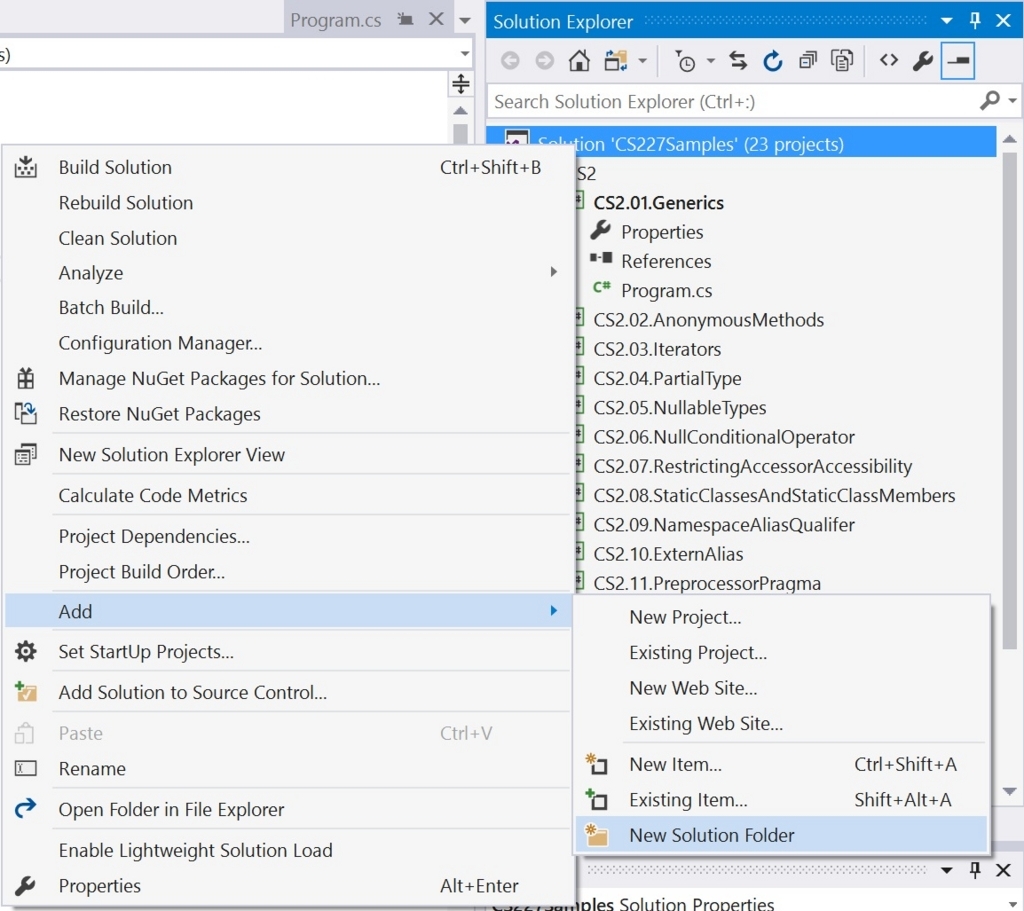Click the pin icon on Program.cs tab
The width and height of the screenshot is (1024, 911).
click(x=406, y=20)
